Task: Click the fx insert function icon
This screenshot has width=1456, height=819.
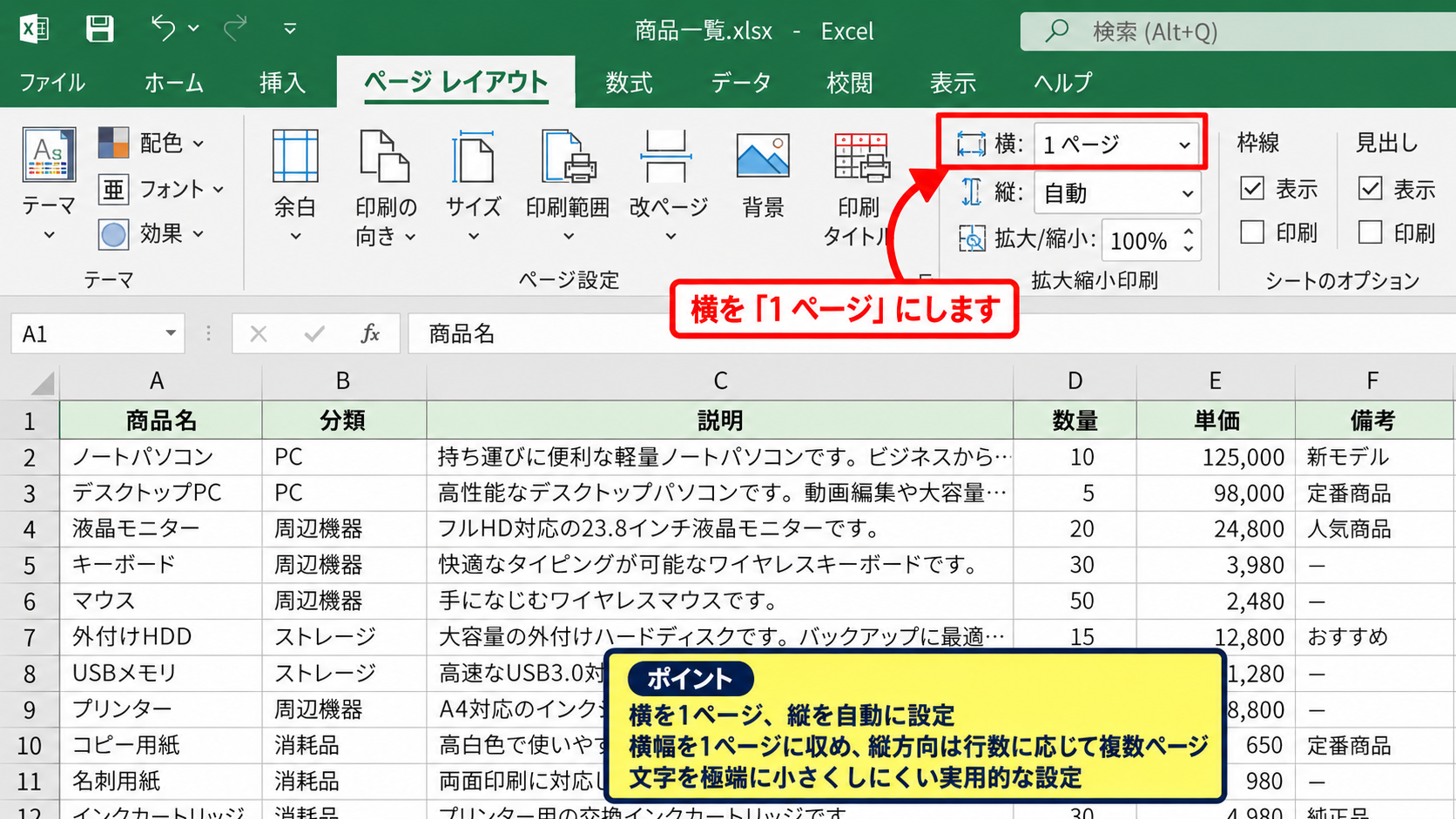Action: pos(370,333)
